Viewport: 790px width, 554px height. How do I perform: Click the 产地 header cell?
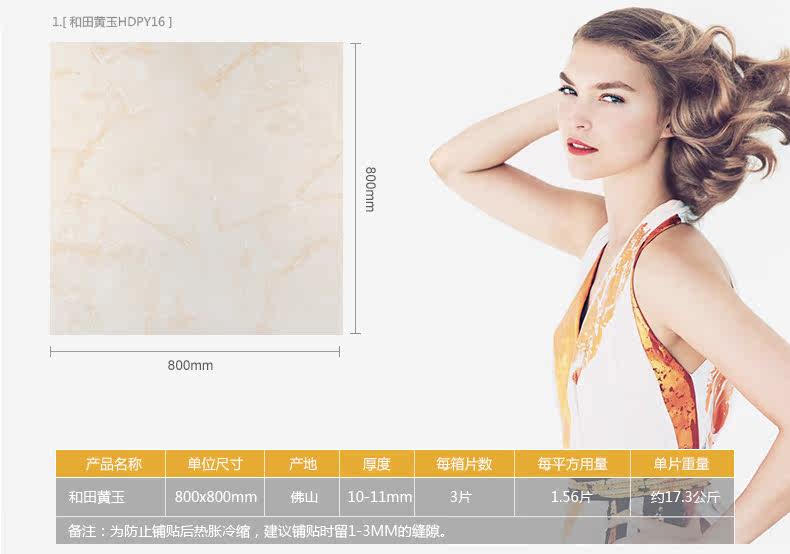coord(302,464)
